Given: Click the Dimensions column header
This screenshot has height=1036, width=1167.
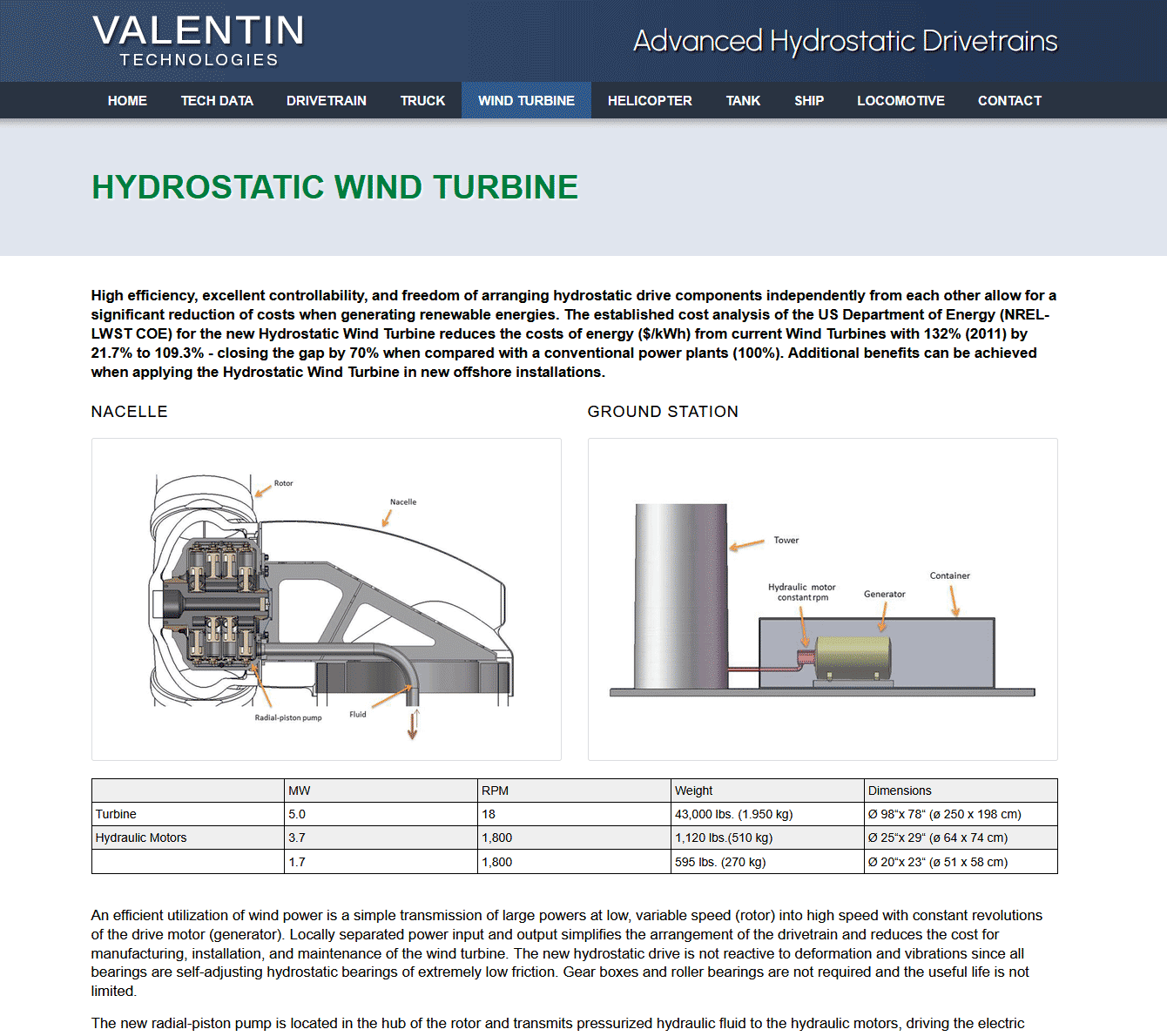Looking at the screenshot, I should [961, 790].
